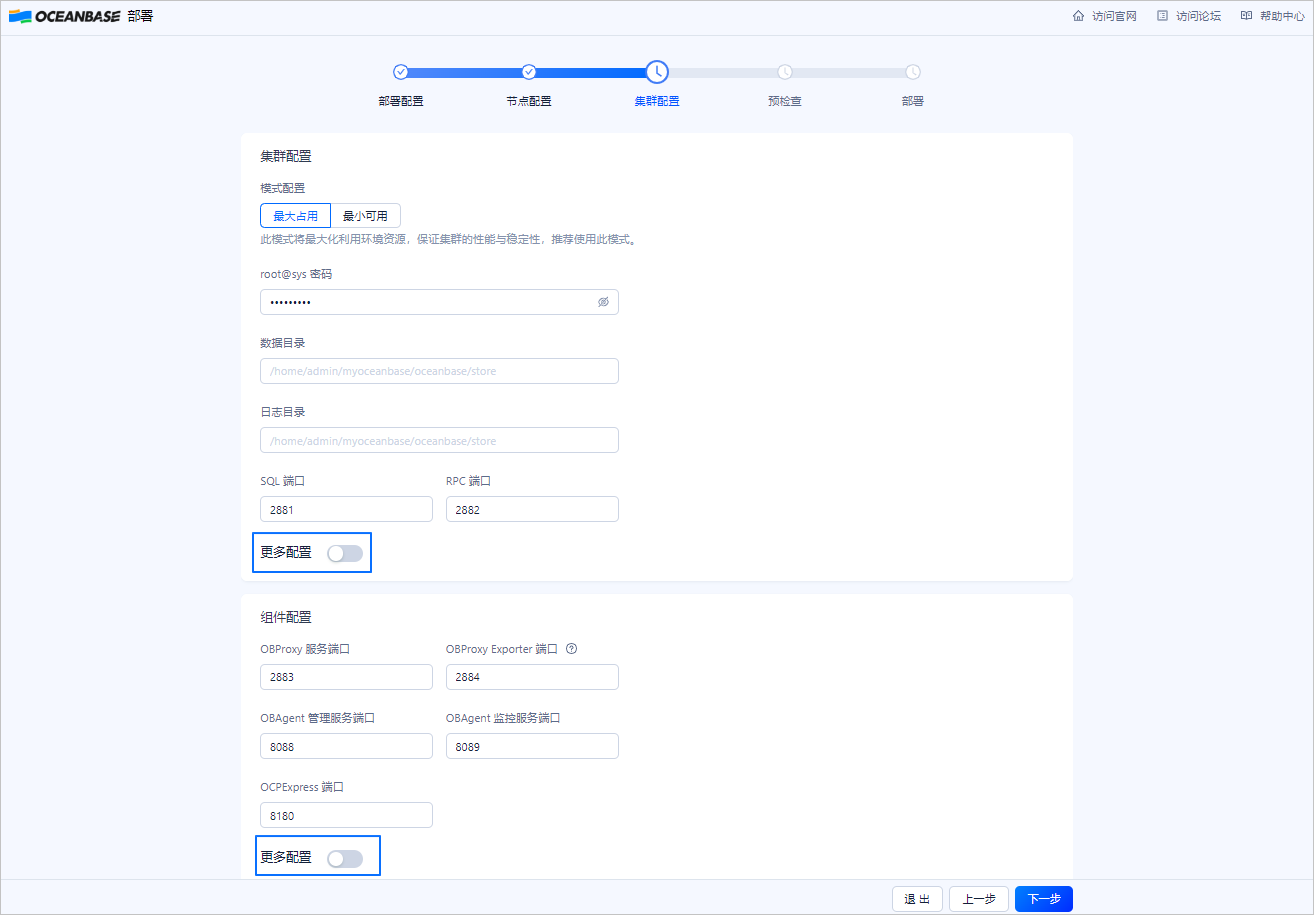The width and height of the screenshot is (1314, 915).
Task: Select the 最小可用 mode option
Action: coord(366,215)
